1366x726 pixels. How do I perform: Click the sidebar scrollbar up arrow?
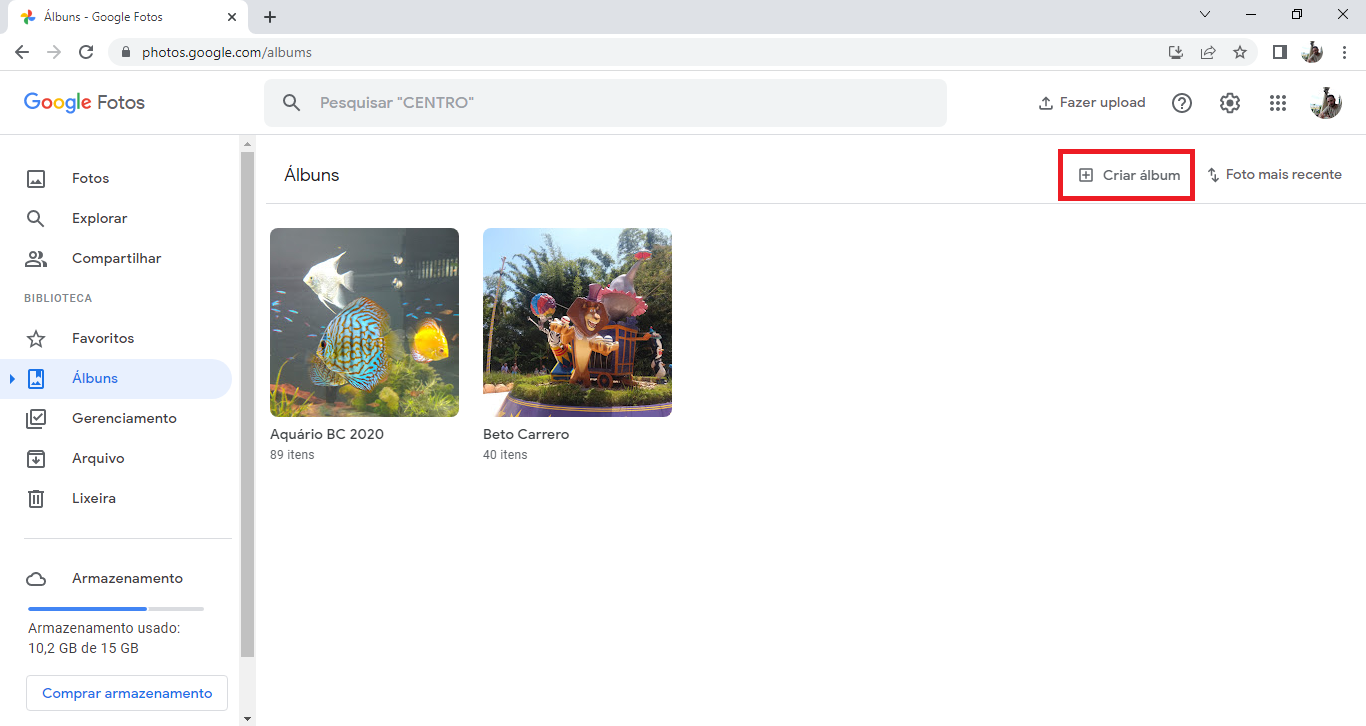pos(247,143)
